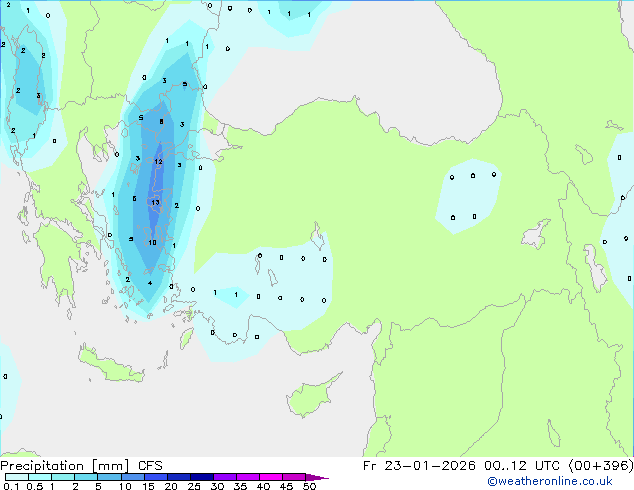Click the 25–30 mm legend color swatch
The image size is (634, 490).
(201, 477)
